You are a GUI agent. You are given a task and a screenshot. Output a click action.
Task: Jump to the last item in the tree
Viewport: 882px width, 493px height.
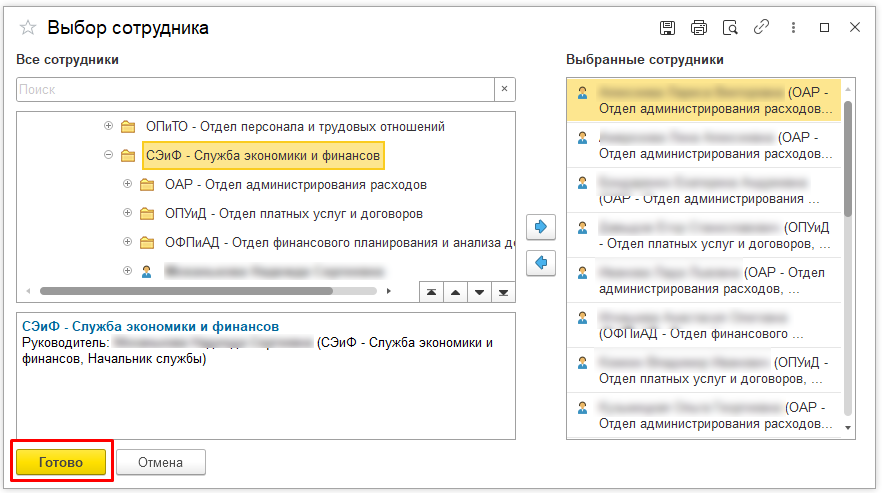503,292
